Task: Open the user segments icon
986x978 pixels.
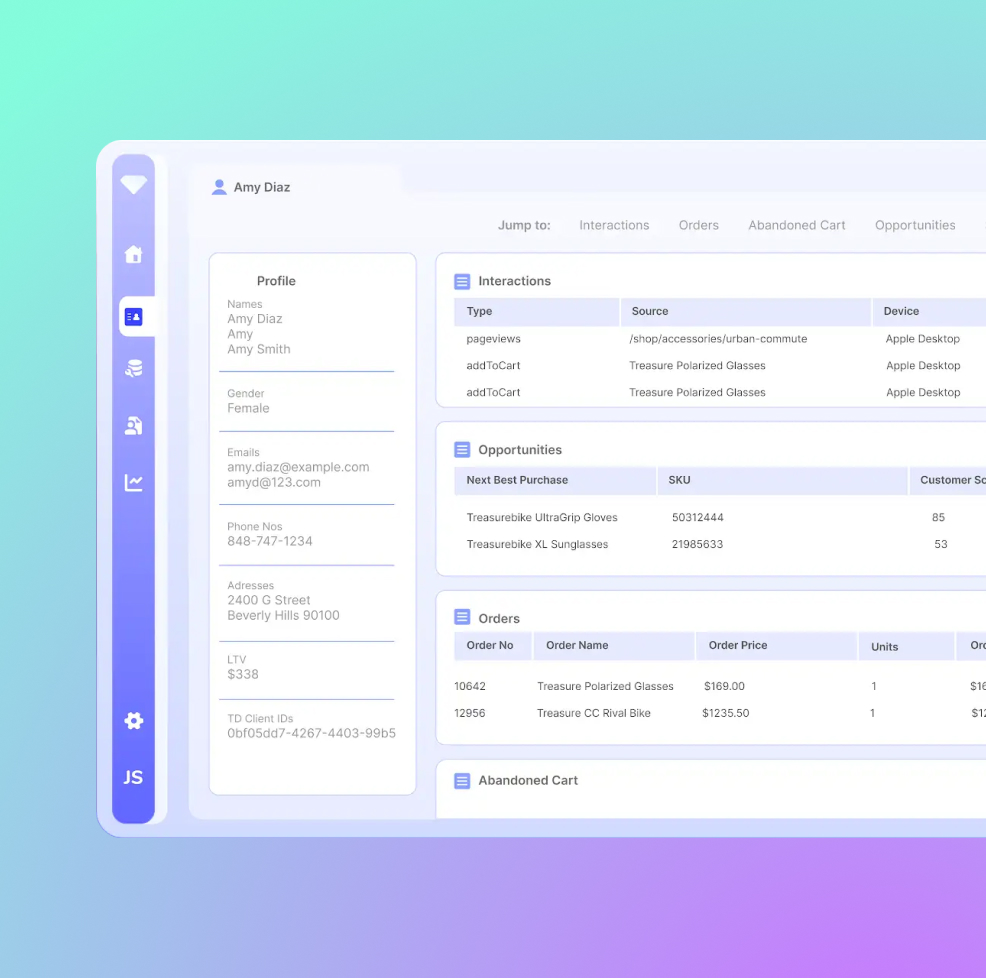Action: click(133, 426)
